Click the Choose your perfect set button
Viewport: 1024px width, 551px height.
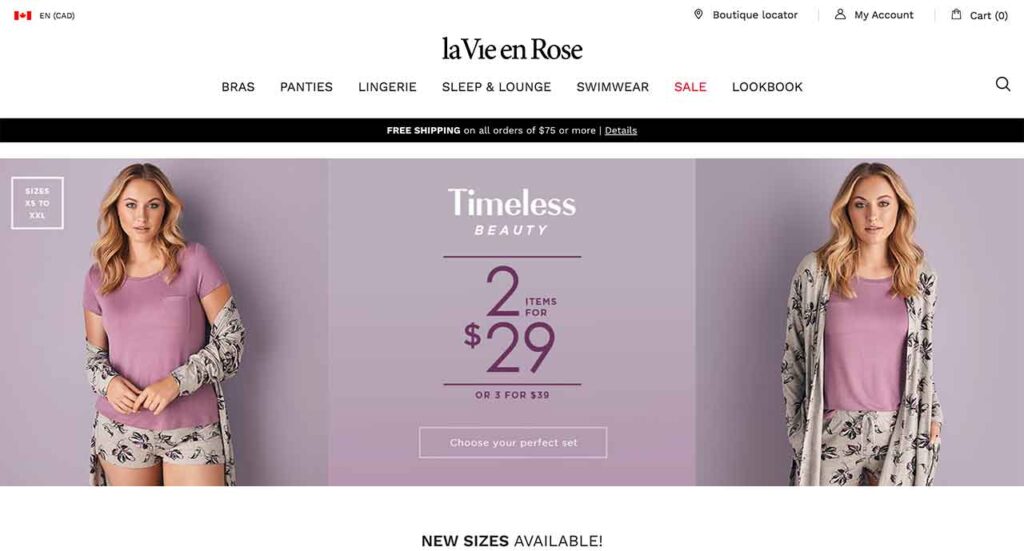click(513, 443)
